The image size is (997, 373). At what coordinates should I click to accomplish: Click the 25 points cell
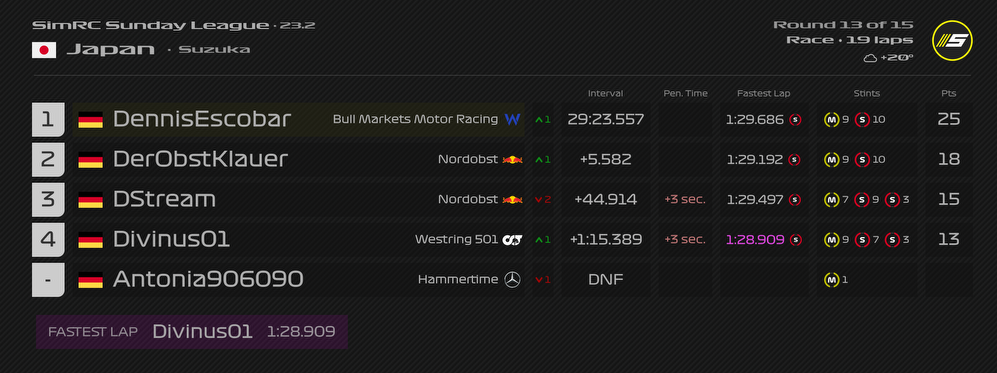949,119
